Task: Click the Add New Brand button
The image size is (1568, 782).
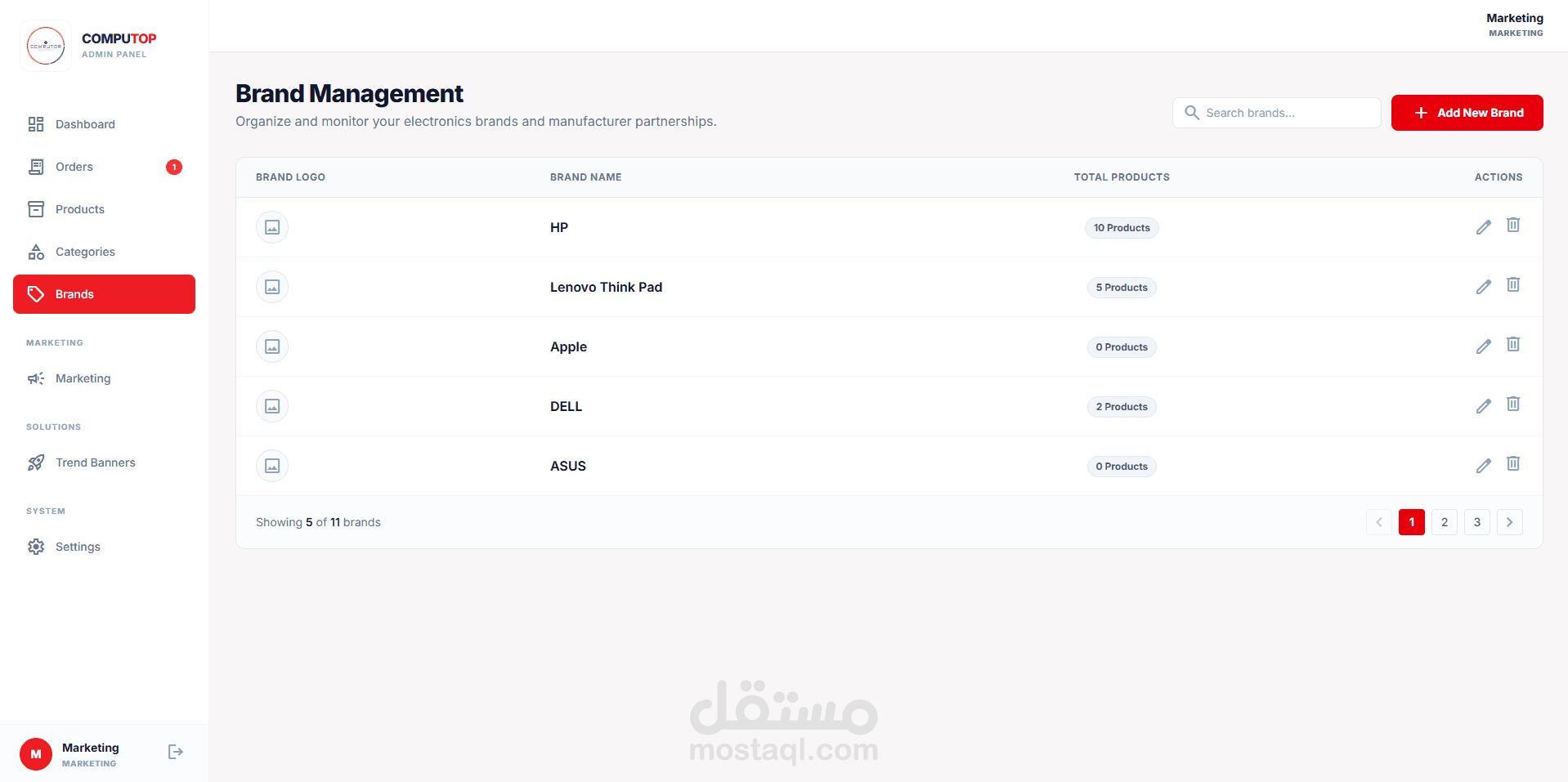Action: [1467, 113]
